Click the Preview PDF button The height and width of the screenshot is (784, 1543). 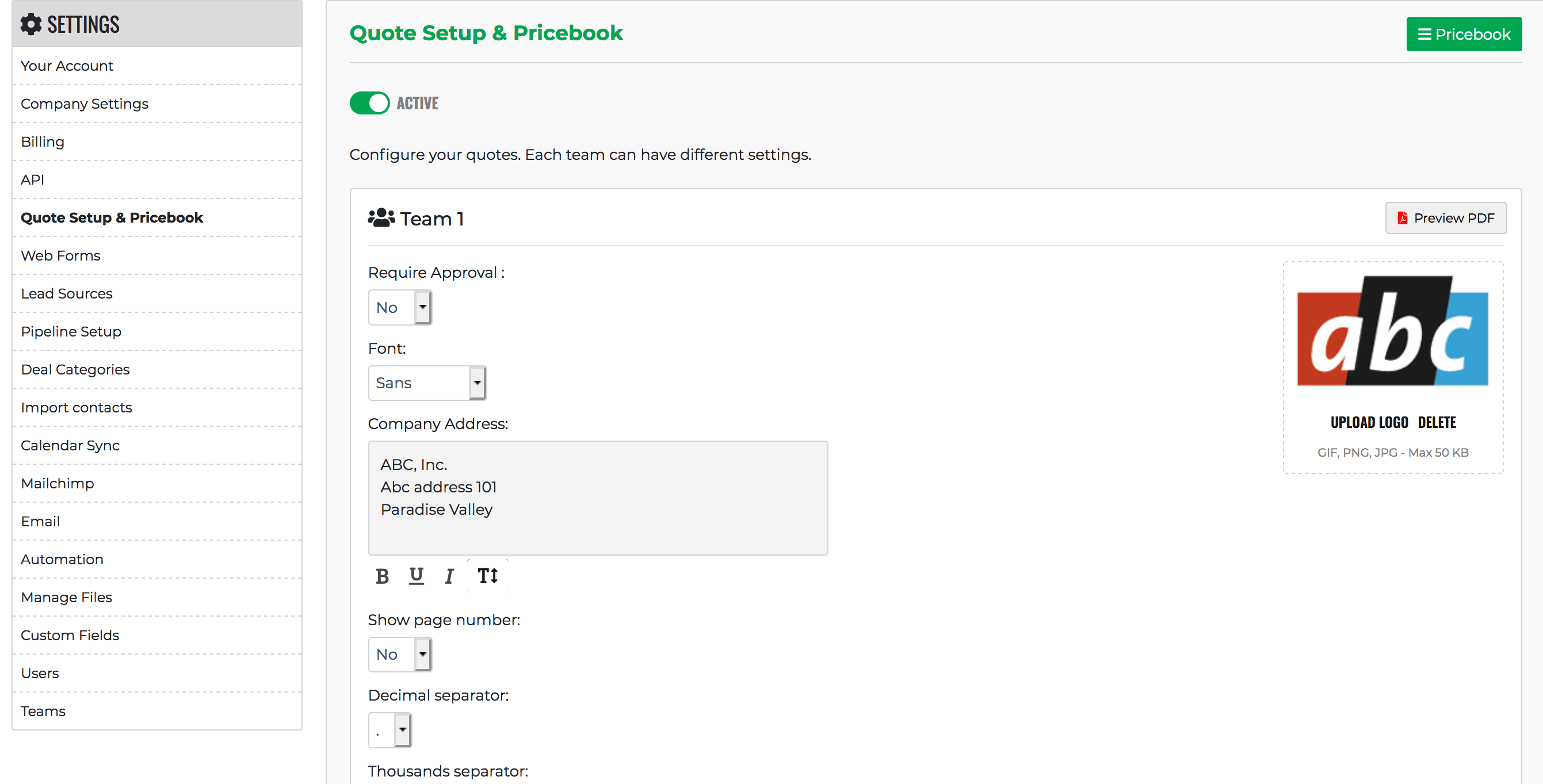(x=1445, y=218)
